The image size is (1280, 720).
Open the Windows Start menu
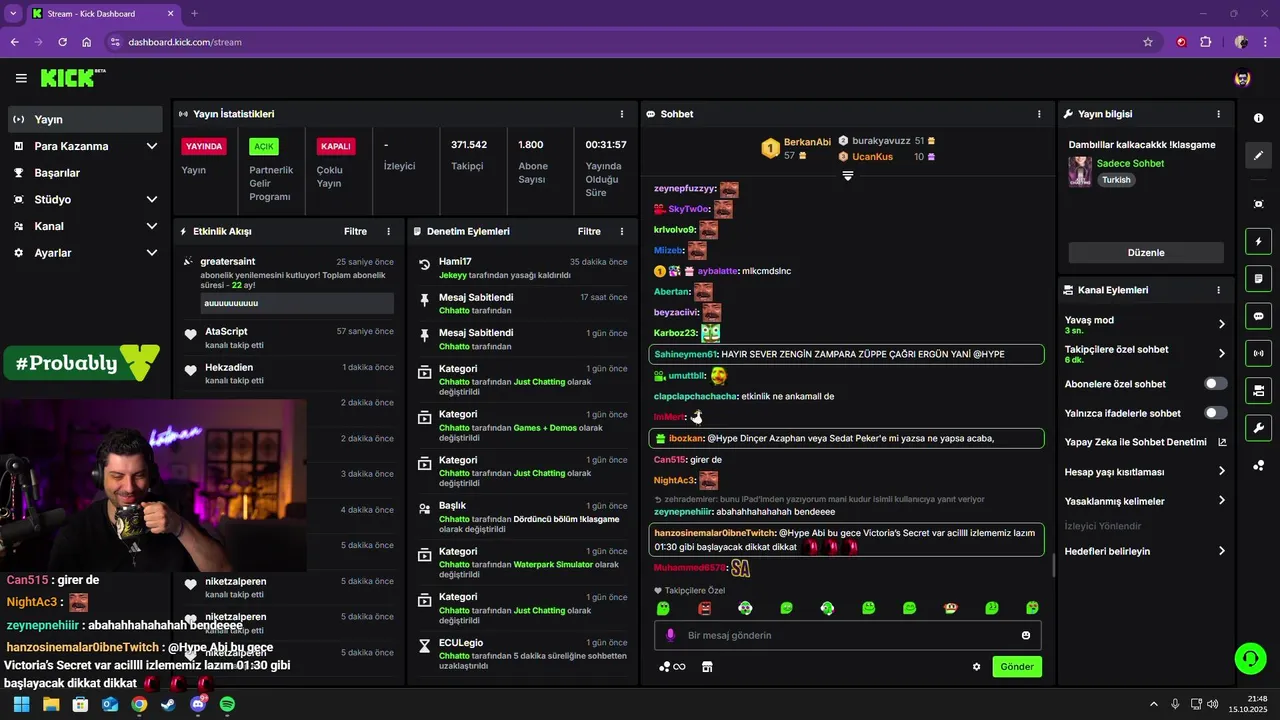(22, 704)
